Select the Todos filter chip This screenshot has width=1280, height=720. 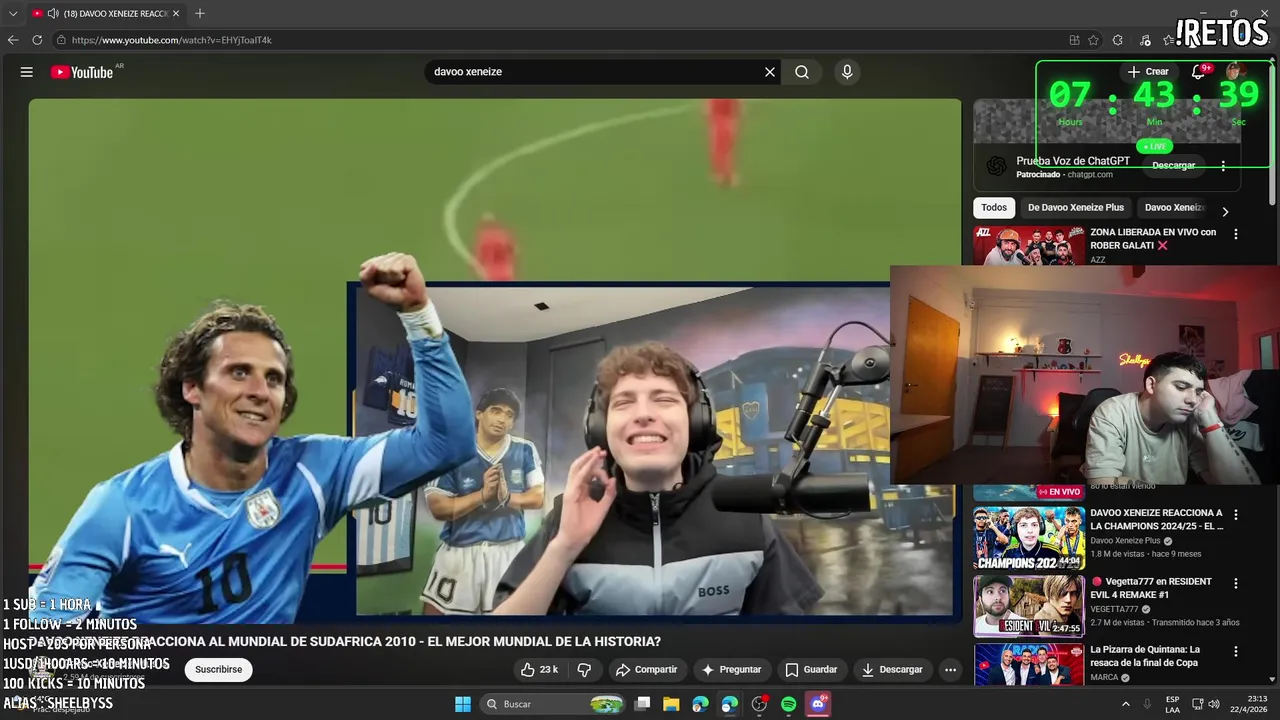coord(994,208)
